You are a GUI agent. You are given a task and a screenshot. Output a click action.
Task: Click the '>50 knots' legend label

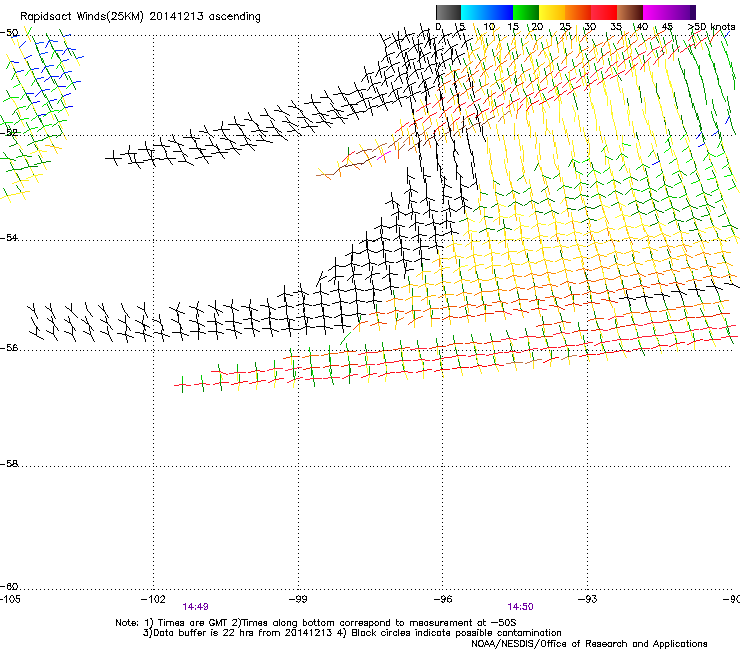coord(711,27)
